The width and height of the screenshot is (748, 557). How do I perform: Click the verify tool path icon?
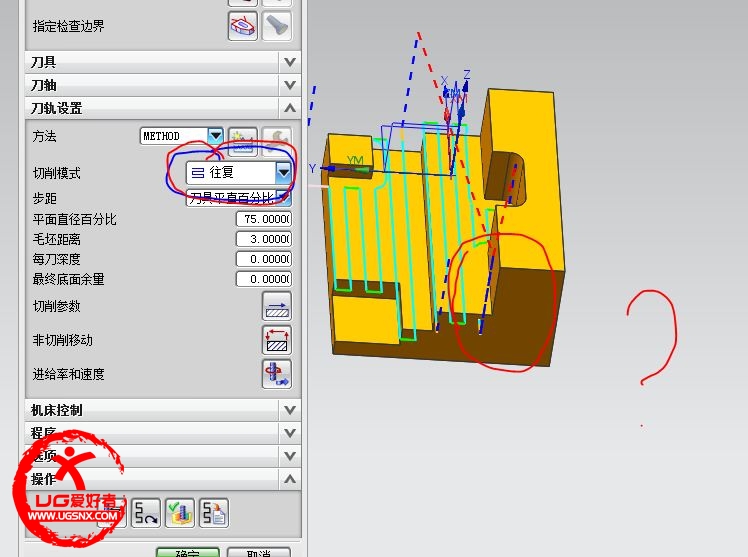click(179, 513)
